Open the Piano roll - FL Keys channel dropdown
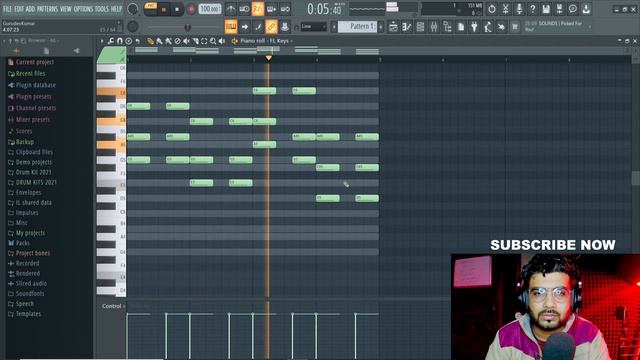The image size is (640, 360). [266, 41]
